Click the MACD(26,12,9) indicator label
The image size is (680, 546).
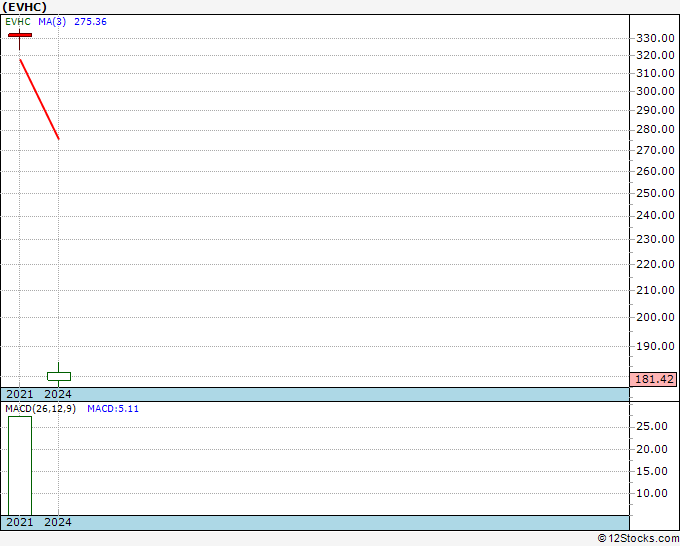[40, 409]
